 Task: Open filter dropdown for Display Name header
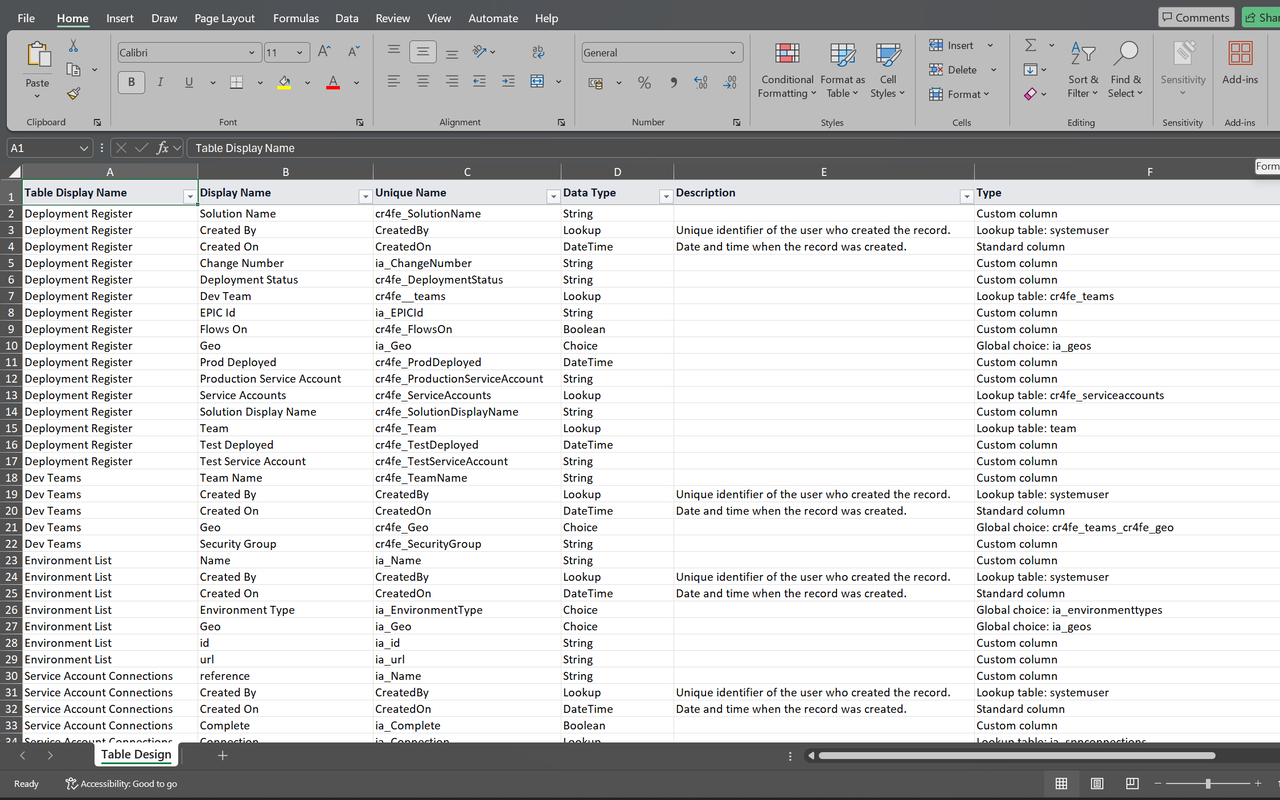coord(364,196)
